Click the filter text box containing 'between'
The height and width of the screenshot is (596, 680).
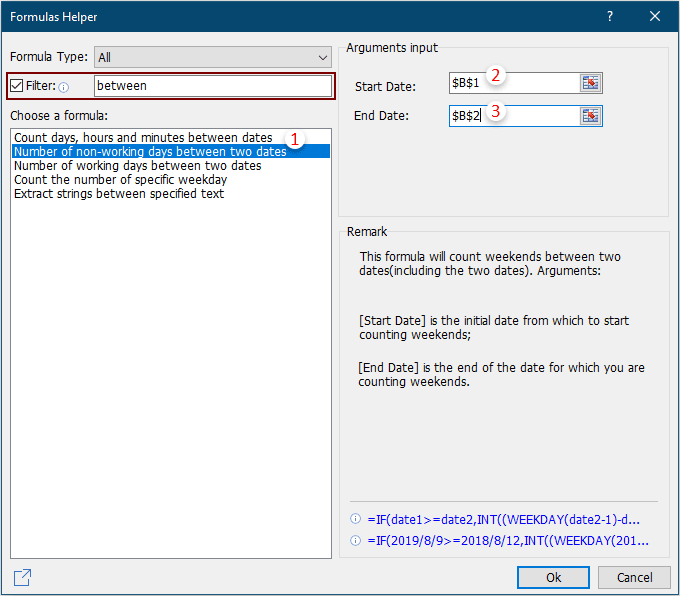(212, 86)
